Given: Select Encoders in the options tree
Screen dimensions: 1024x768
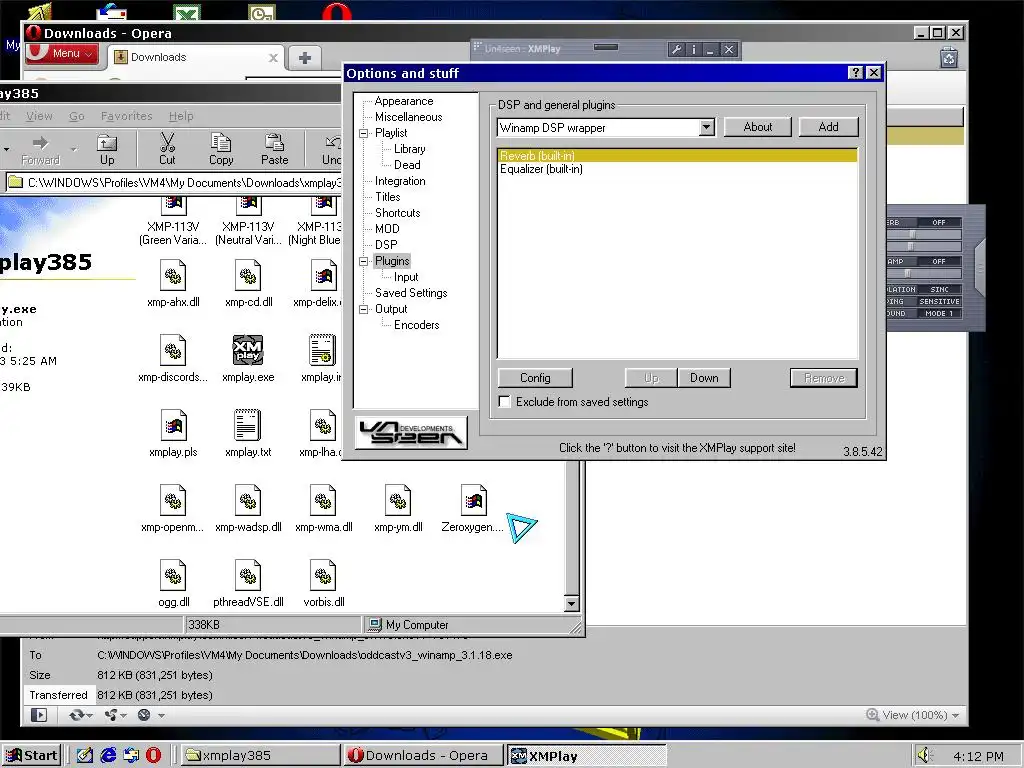Looking at the screenshot, I should click(x=416, y=325).
